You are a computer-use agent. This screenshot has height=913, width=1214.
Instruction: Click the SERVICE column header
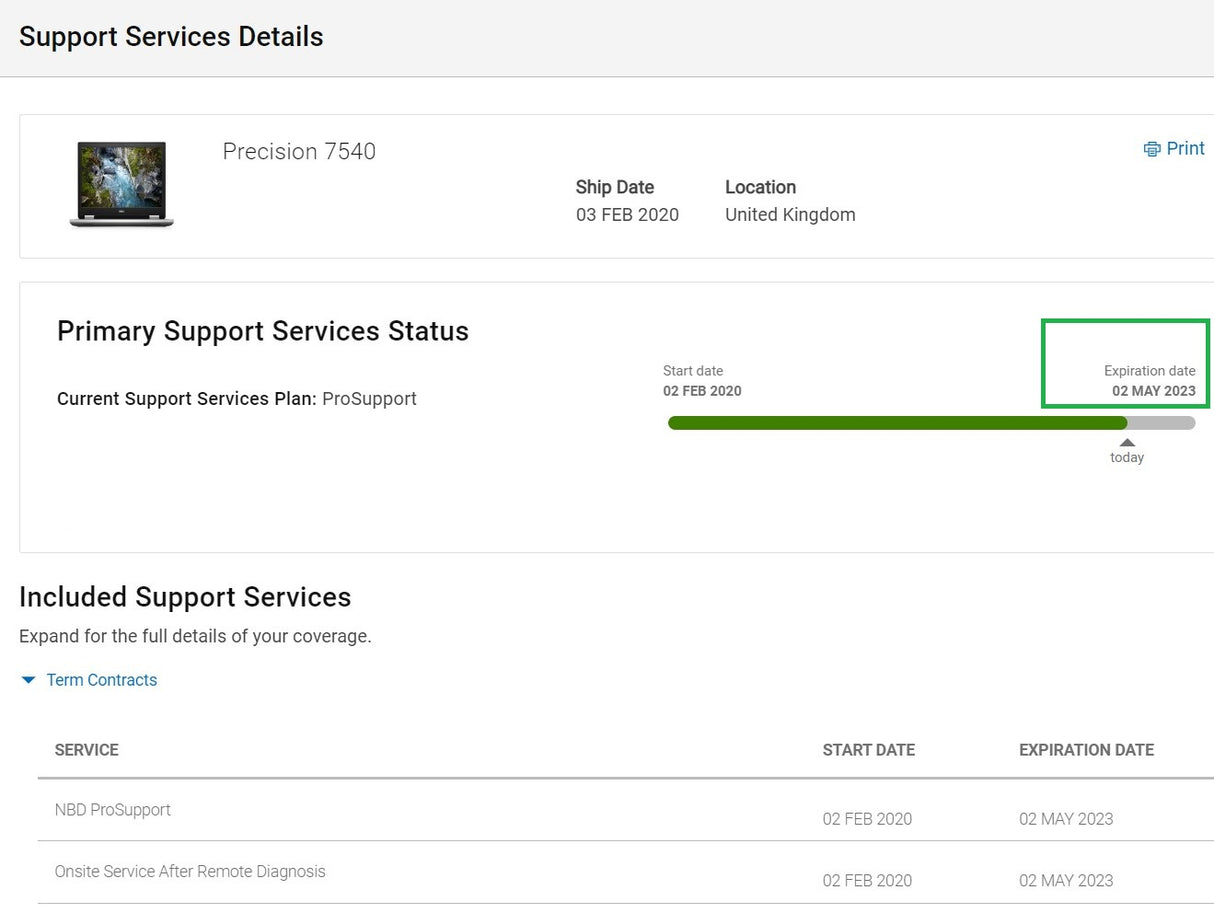point(86,750)
